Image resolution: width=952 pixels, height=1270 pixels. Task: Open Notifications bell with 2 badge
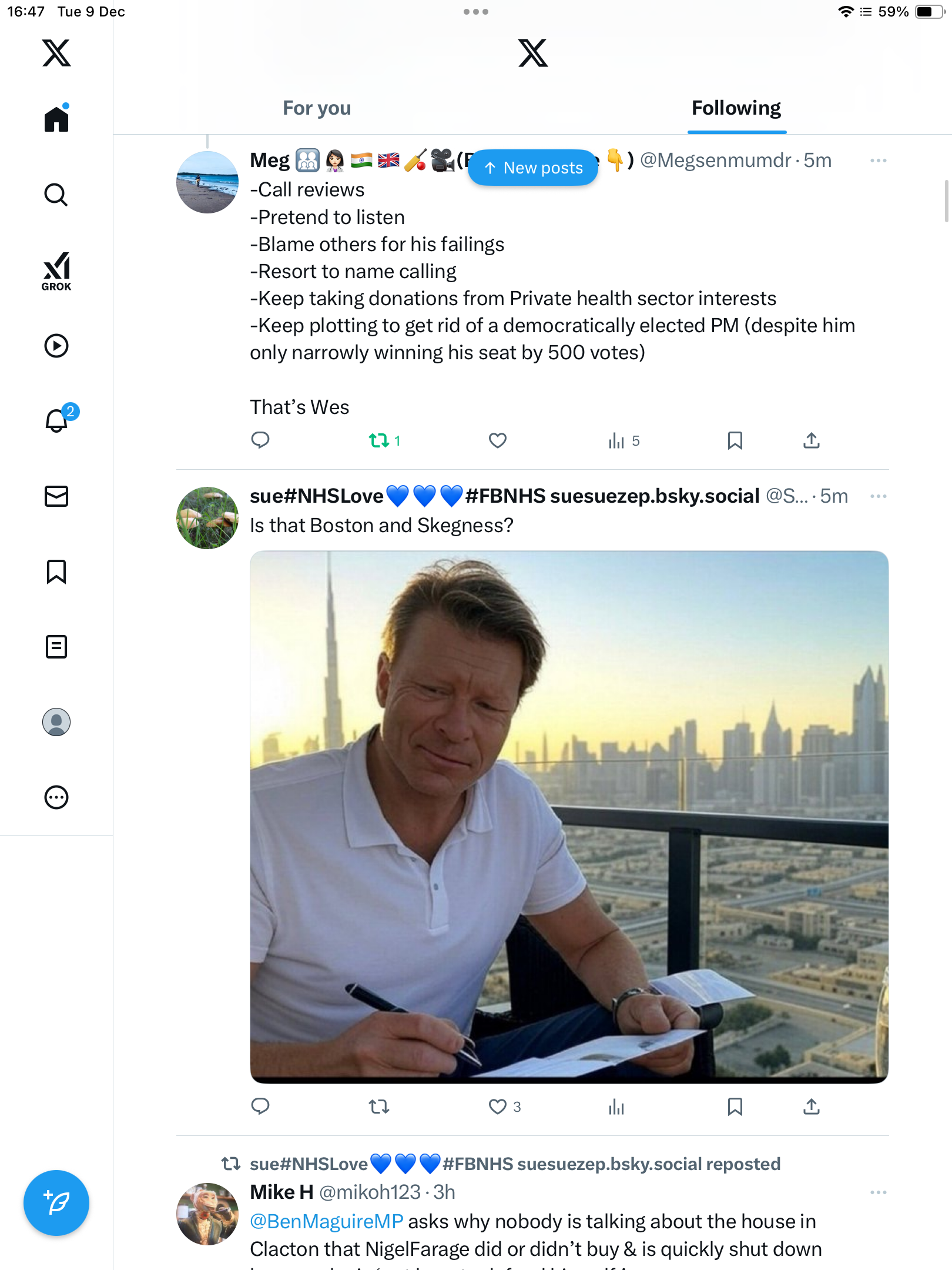(58, 420)
